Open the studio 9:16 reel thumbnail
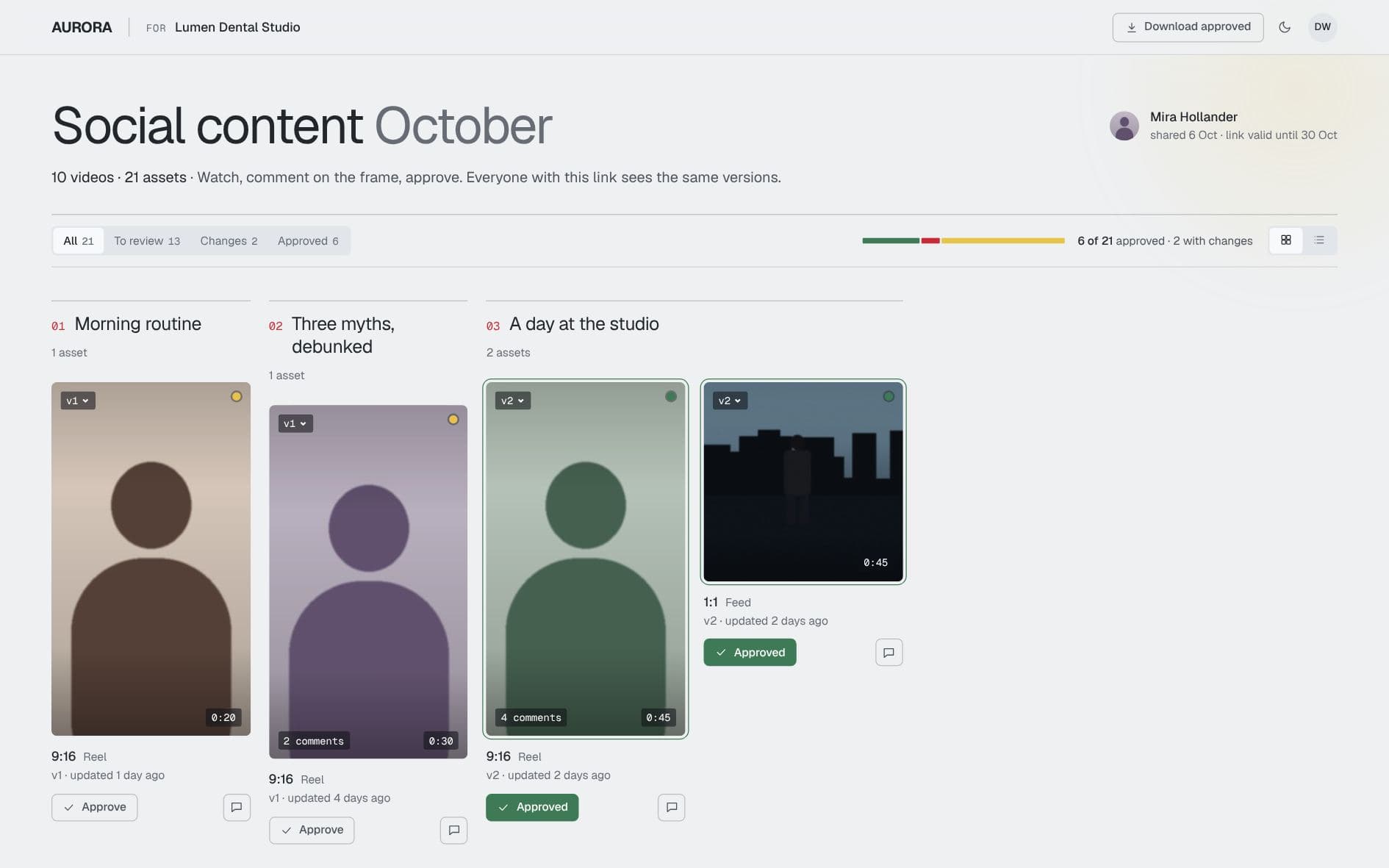Screen dimensions: 1389x868 click(586, 559)
